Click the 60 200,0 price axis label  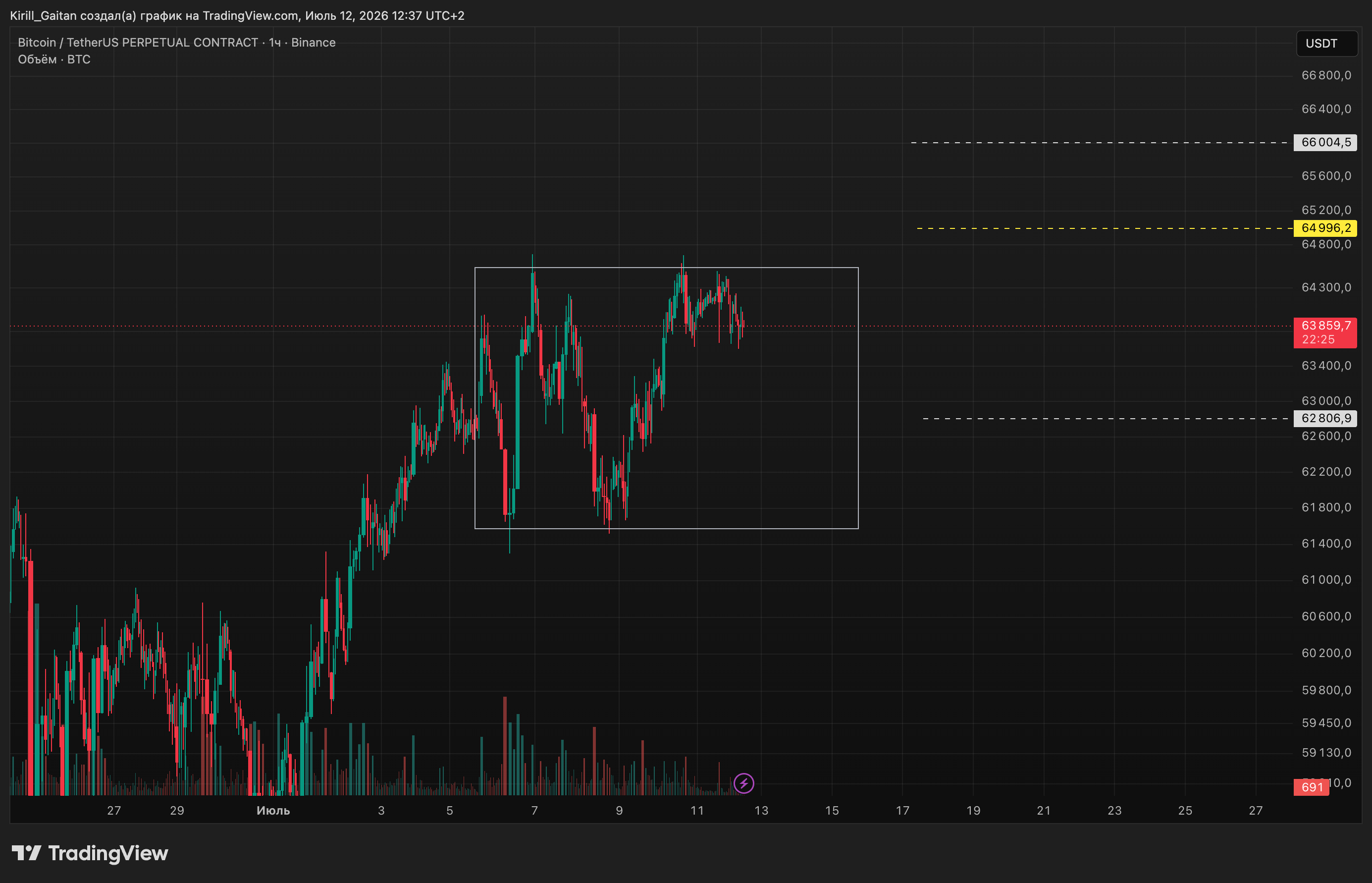tap(1326, 653)
